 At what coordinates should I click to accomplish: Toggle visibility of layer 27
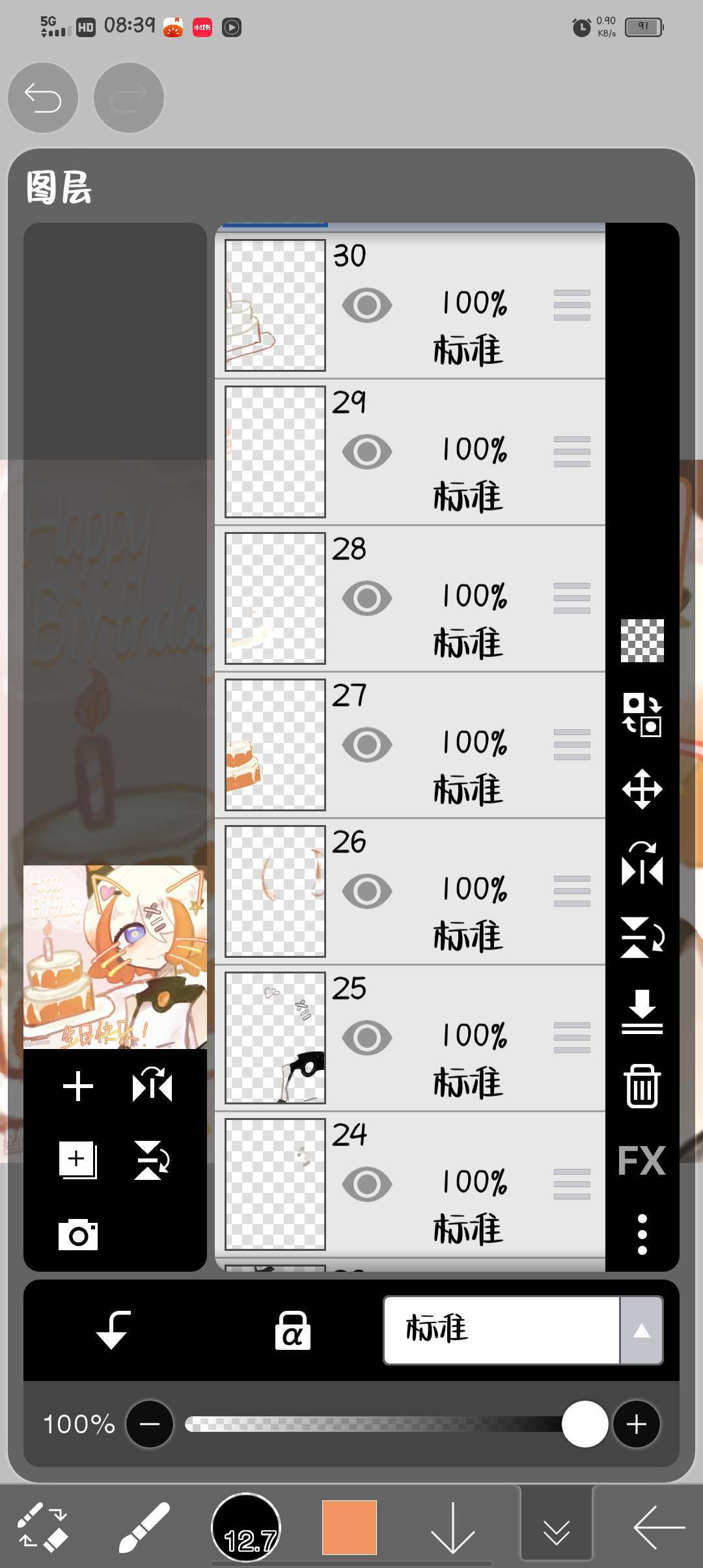[x=367, y=744]
